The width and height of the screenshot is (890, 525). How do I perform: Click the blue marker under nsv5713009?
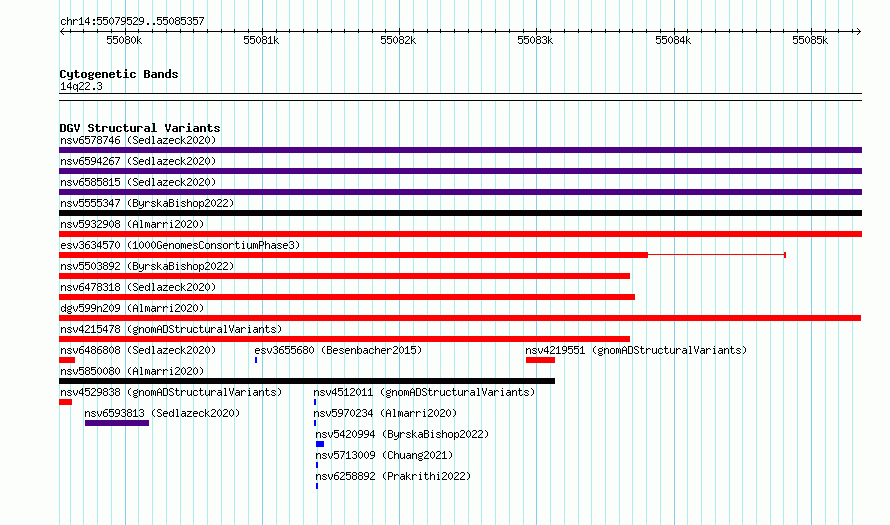[317, 465]
